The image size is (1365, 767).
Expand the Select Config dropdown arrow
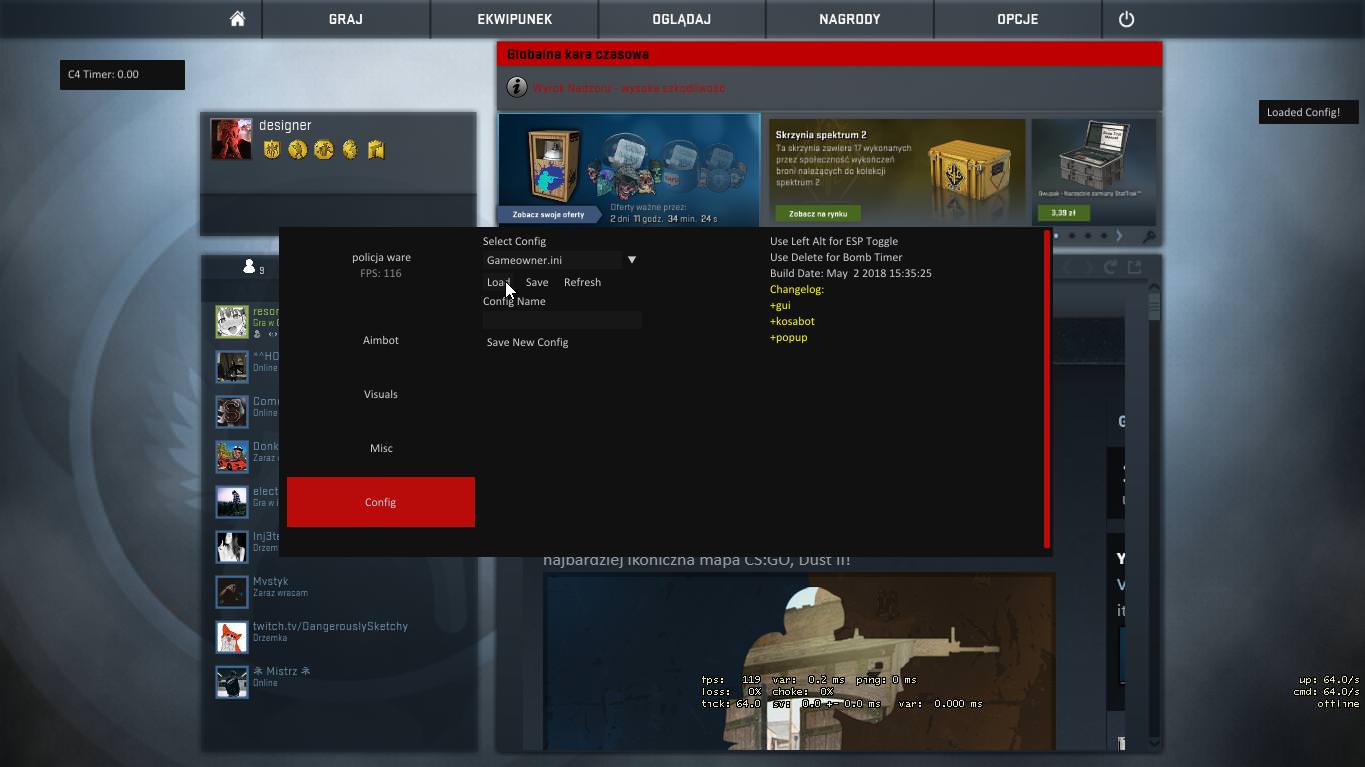[632, 260]
